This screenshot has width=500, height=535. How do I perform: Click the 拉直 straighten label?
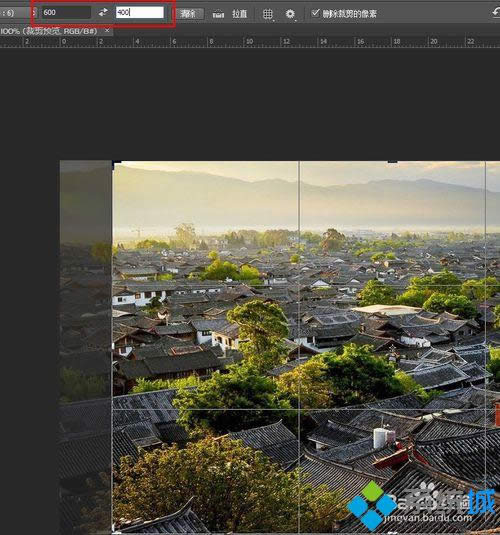tap(239, 14)
